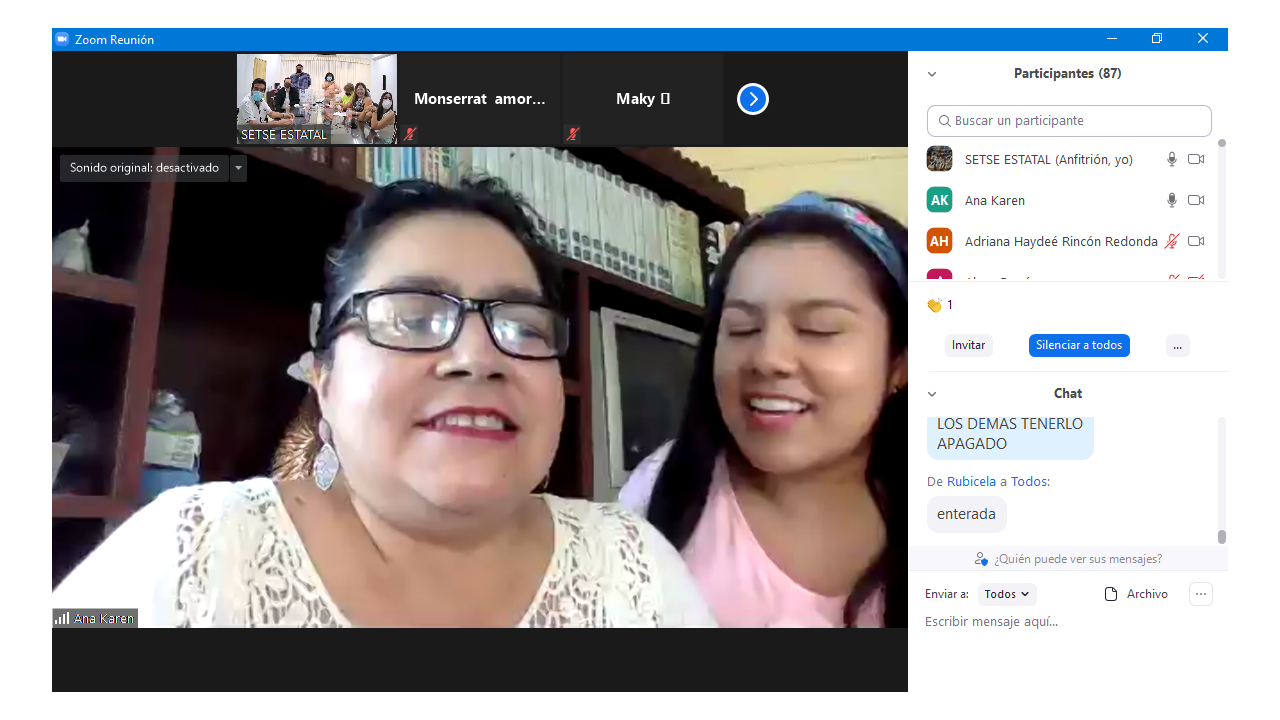Click participants list scrollbar

(1221, 210)
